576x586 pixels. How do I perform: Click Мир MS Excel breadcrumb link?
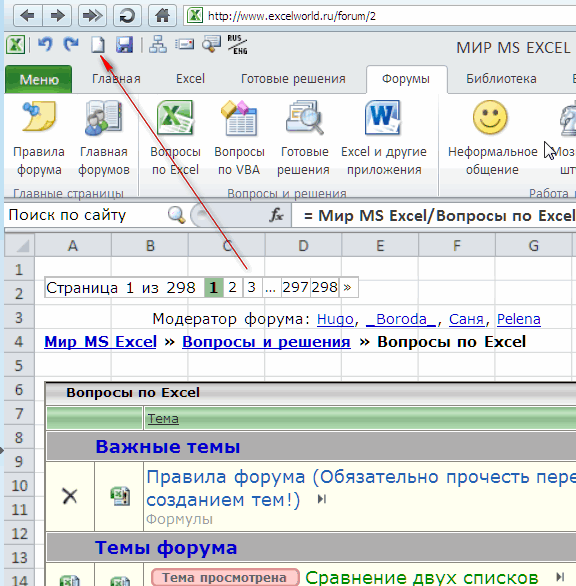click(100, 342)
